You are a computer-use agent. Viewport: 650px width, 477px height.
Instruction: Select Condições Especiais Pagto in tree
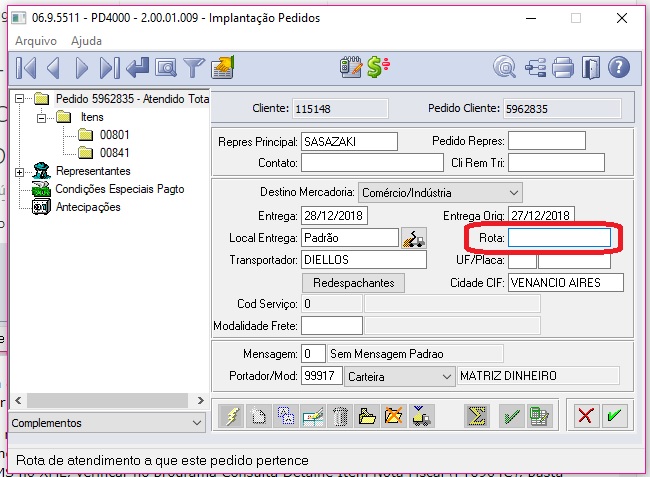click(120, 189)
